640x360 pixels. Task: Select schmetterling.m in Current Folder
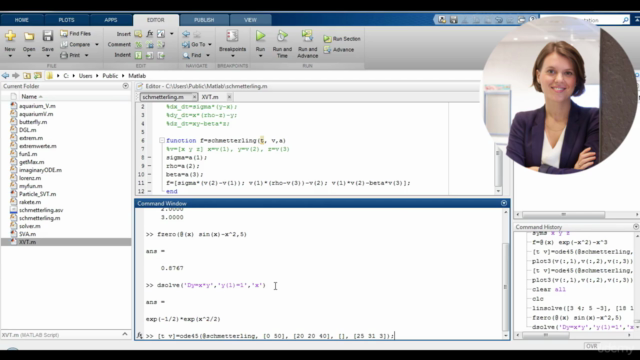pos(39,218)
